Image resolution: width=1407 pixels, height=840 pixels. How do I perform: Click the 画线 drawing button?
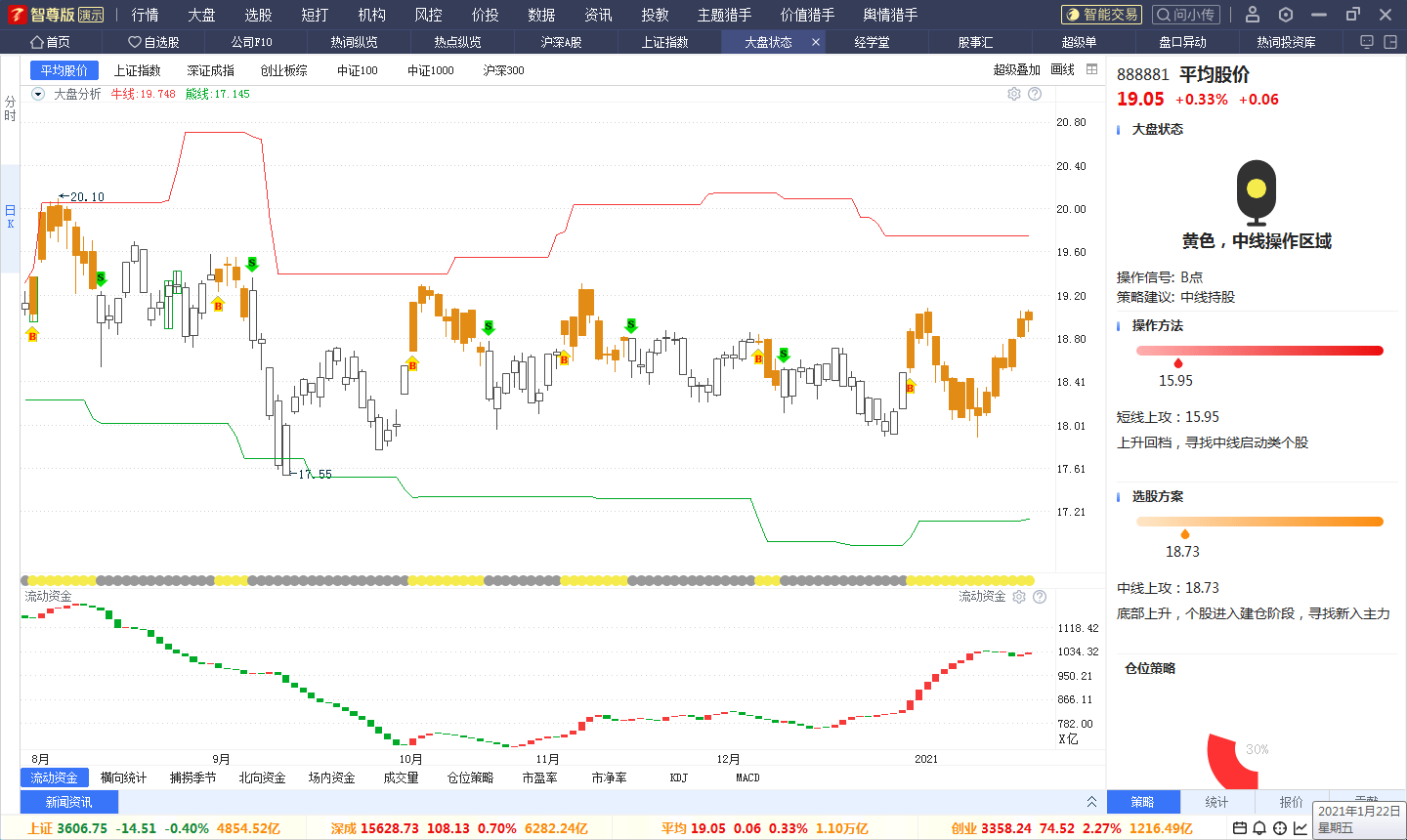point(1063,69)
